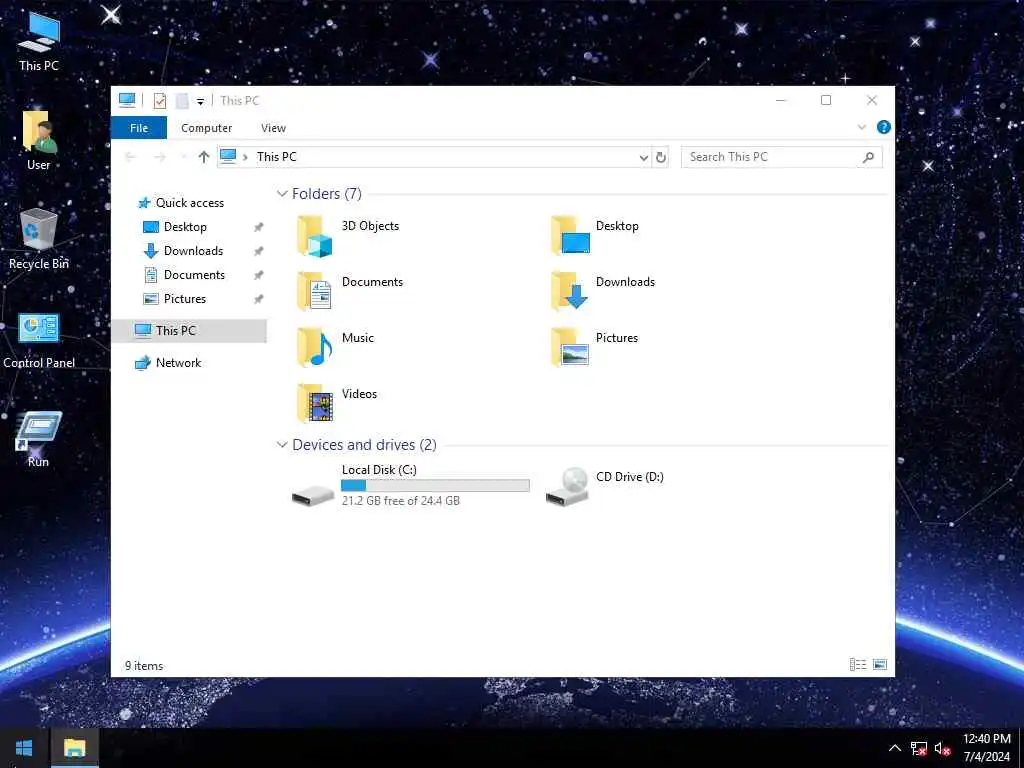Open the 3D Objects folder icon
Image resolution: width=1024 pixels, height=768 pixels.
315,236
